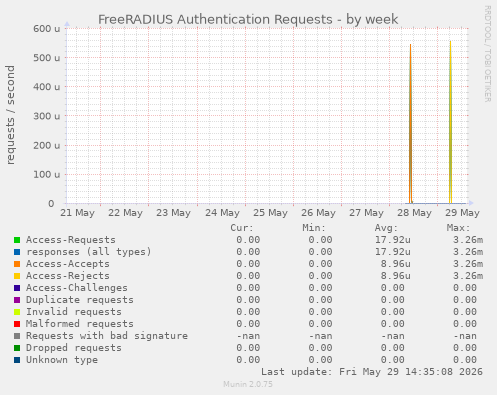Click Access-Rejects average value 8.96u
This screenshot has width=497, height=395.
[x=396, y=276]
